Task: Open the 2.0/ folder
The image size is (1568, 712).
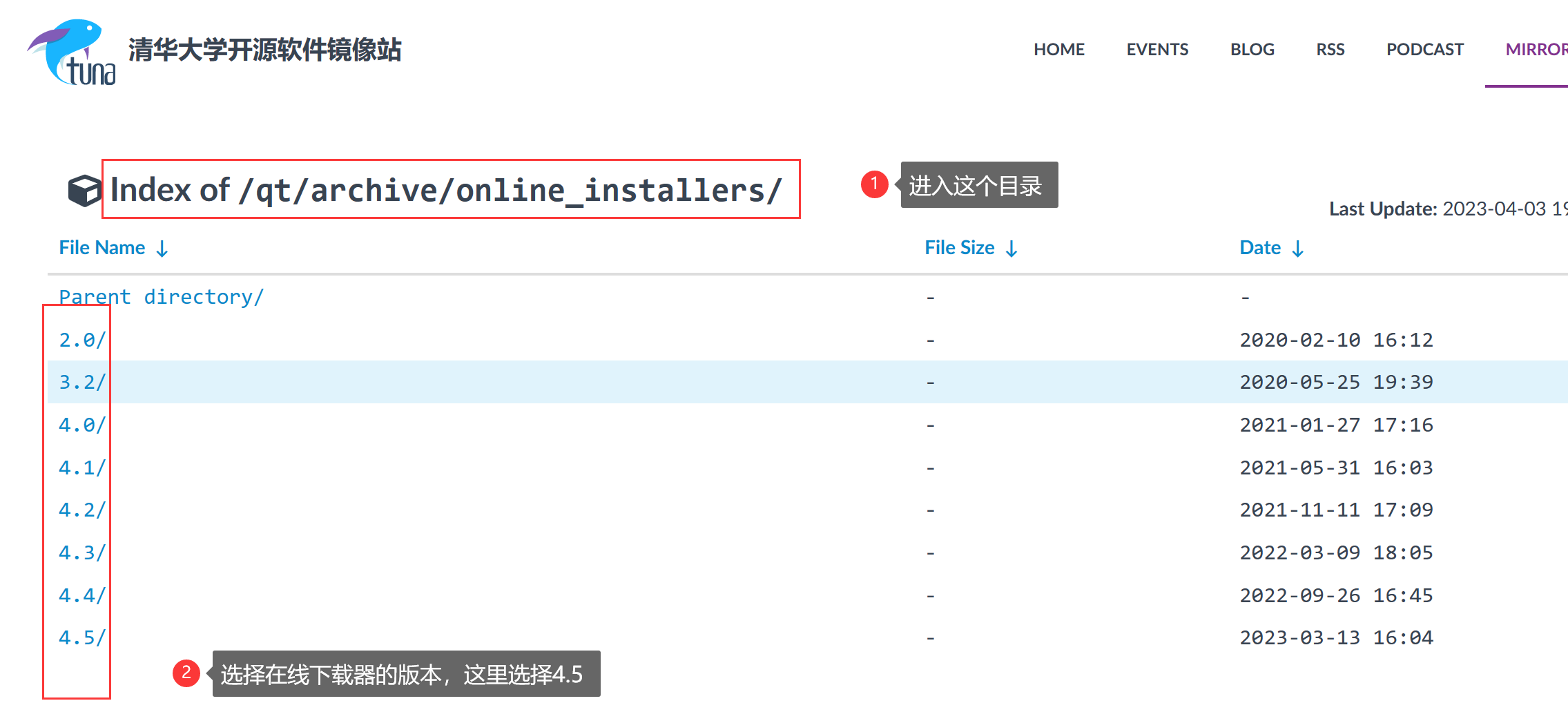Action: 82,340
